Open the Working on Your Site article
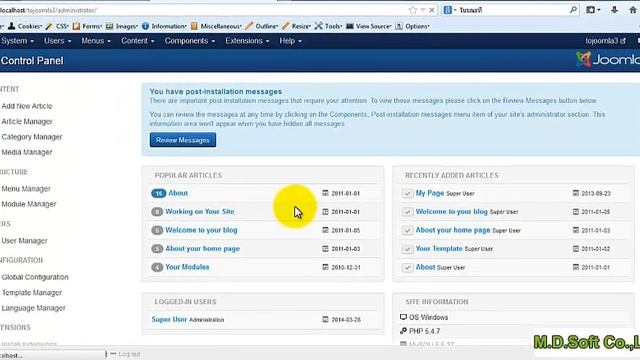Image resolution: width=640 pixels, height=360 pixels. pyautogui.click(x=200, y=211)
